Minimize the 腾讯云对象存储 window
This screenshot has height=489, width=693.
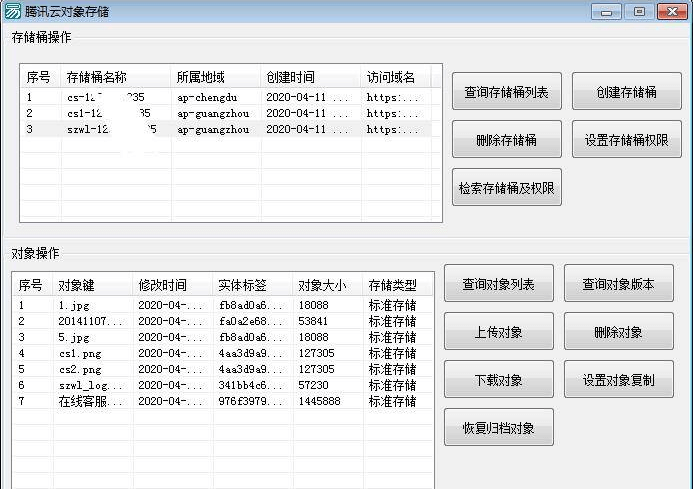606,11
